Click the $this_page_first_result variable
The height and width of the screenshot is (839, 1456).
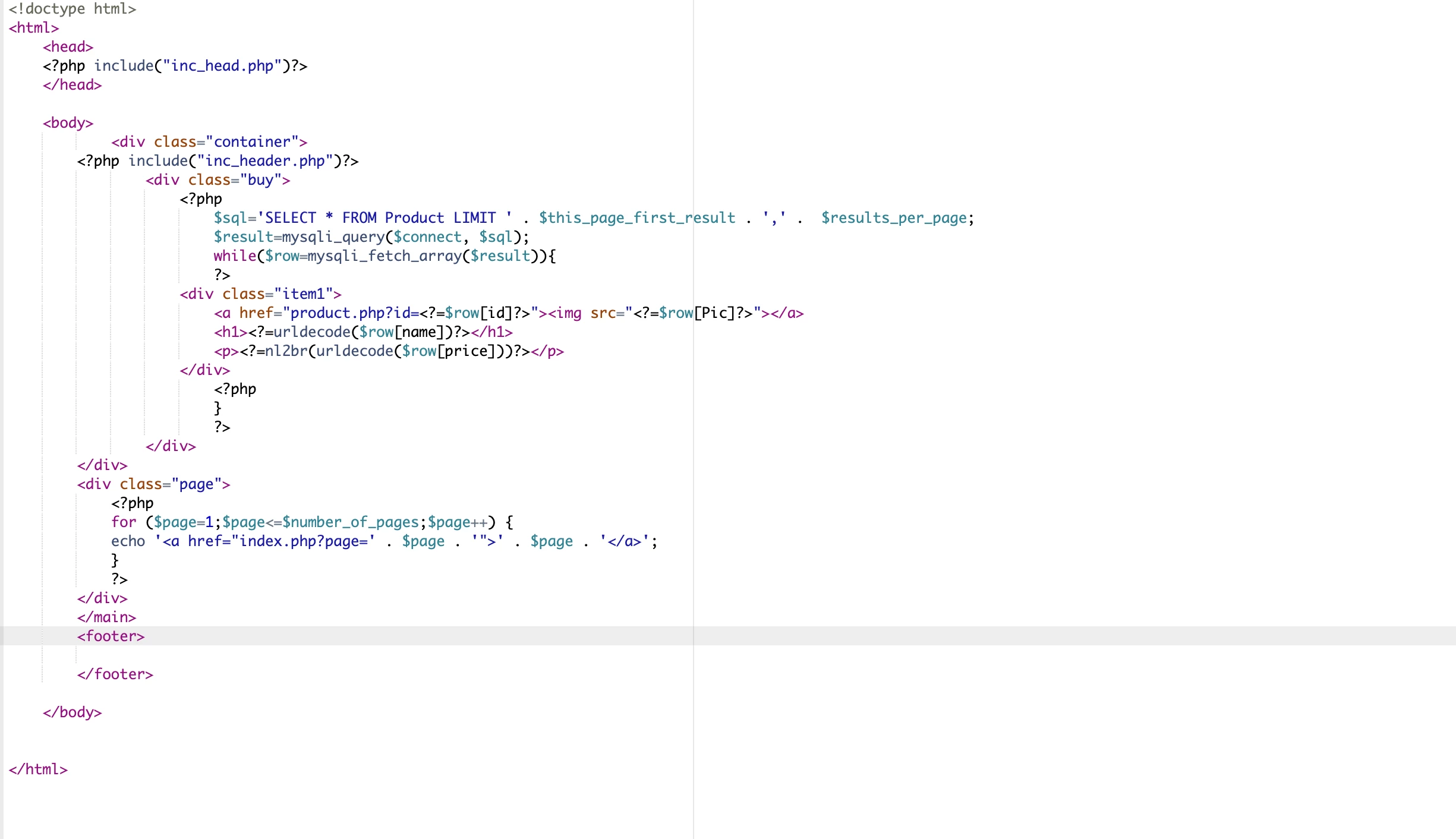pos(636,218)
